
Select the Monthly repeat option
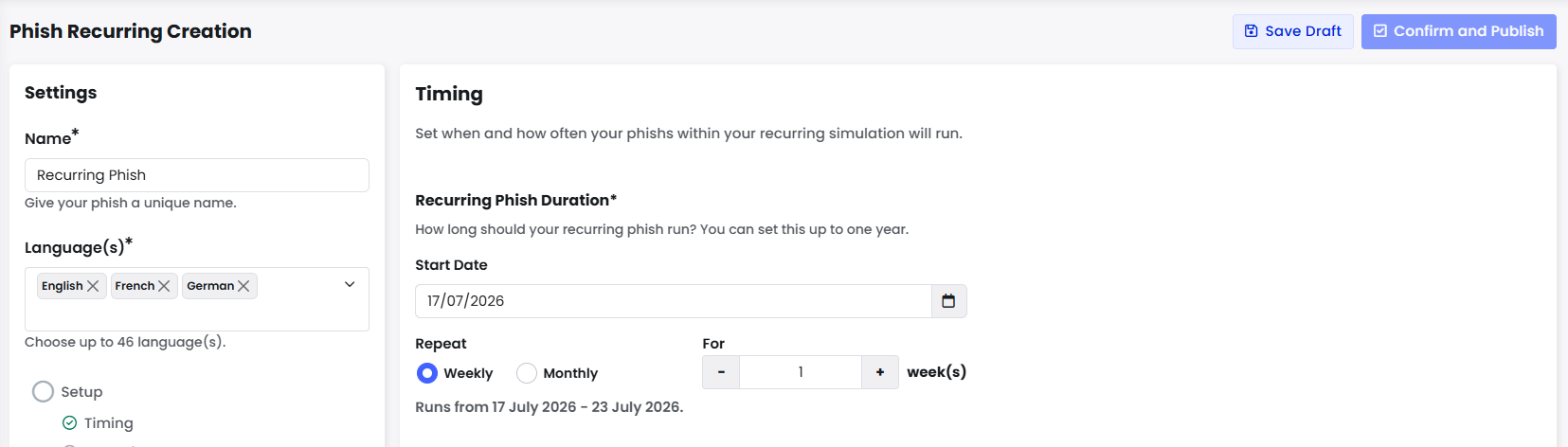point(527,373)
